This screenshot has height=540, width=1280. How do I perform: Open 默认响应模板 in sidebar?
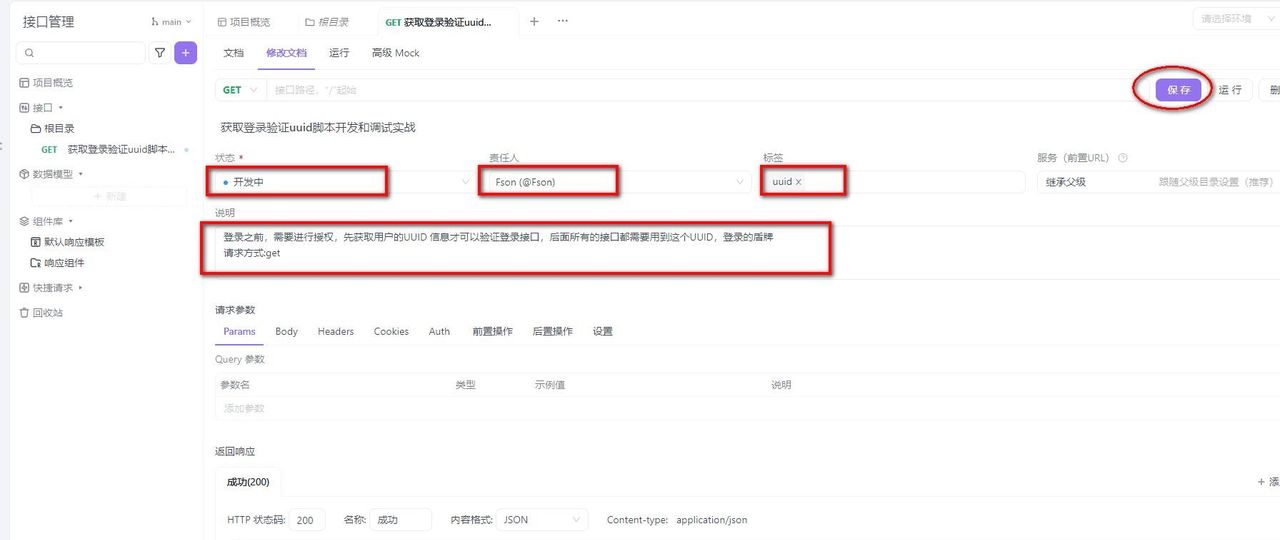coord(67,242)
